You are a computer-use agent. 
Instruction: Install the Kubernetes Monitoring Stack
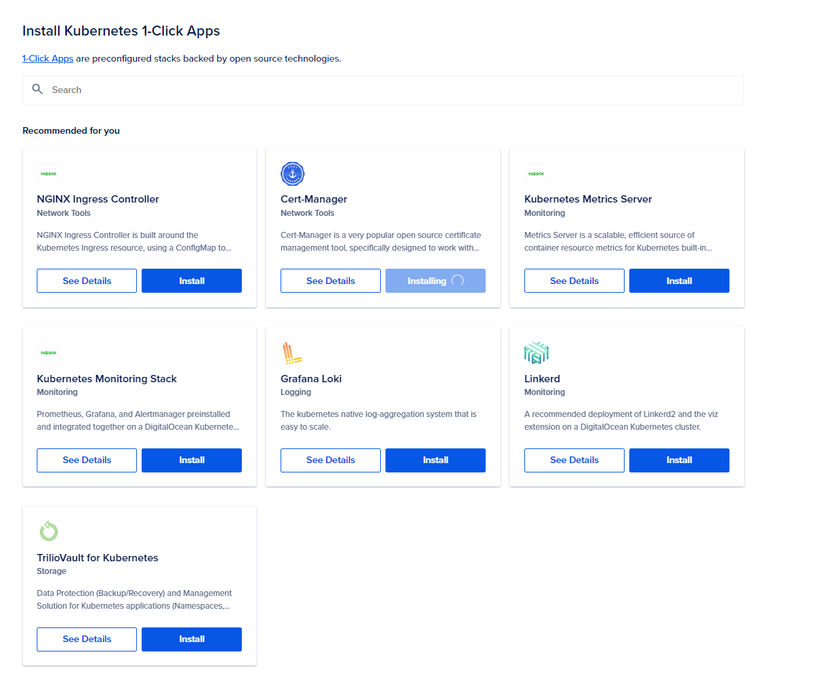point(191,460)
